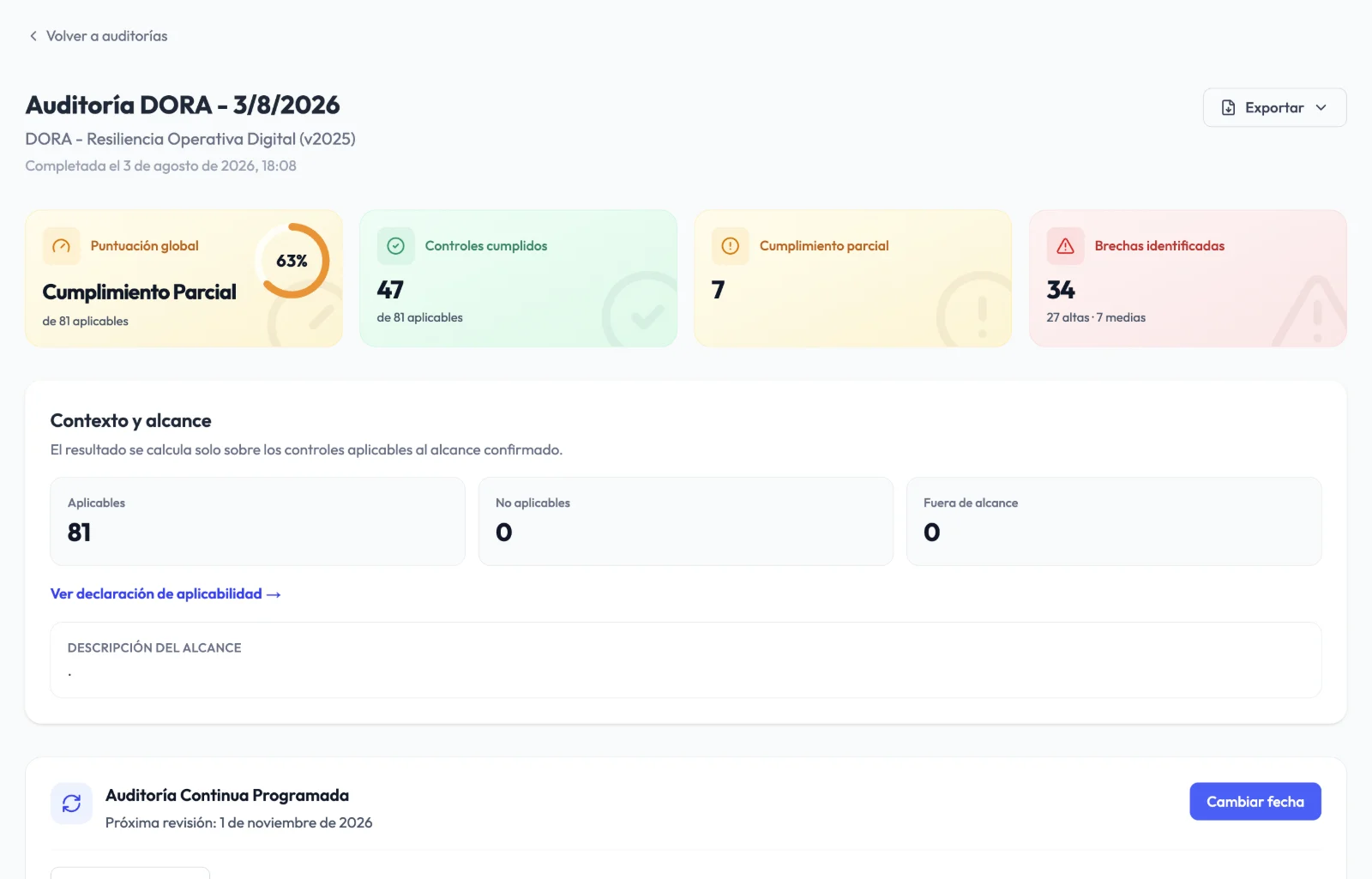
Task: Click the 63% circular progress ring
Action: 292,261
